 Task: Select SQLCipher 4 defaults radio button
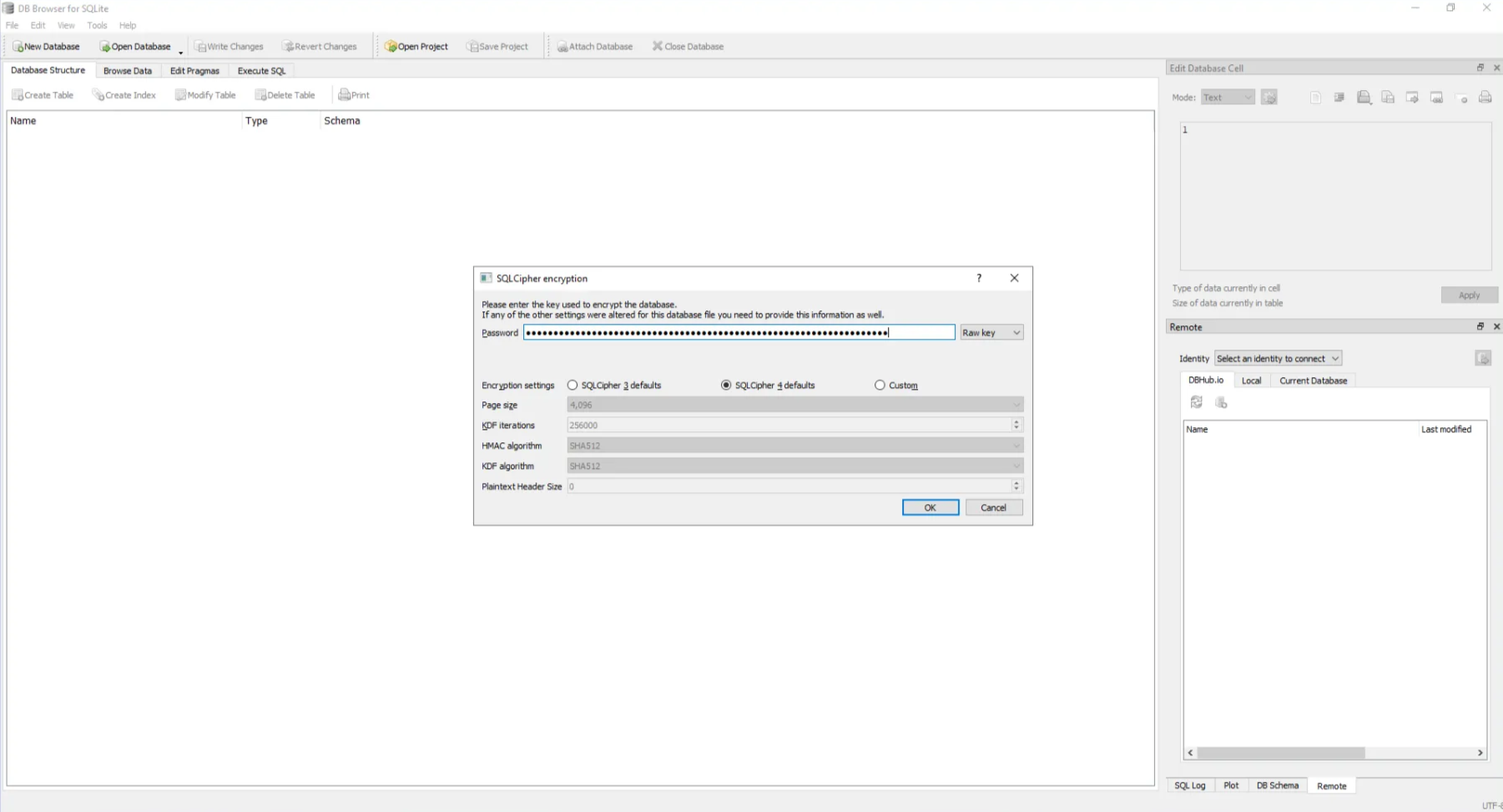[x=726, y=386]
